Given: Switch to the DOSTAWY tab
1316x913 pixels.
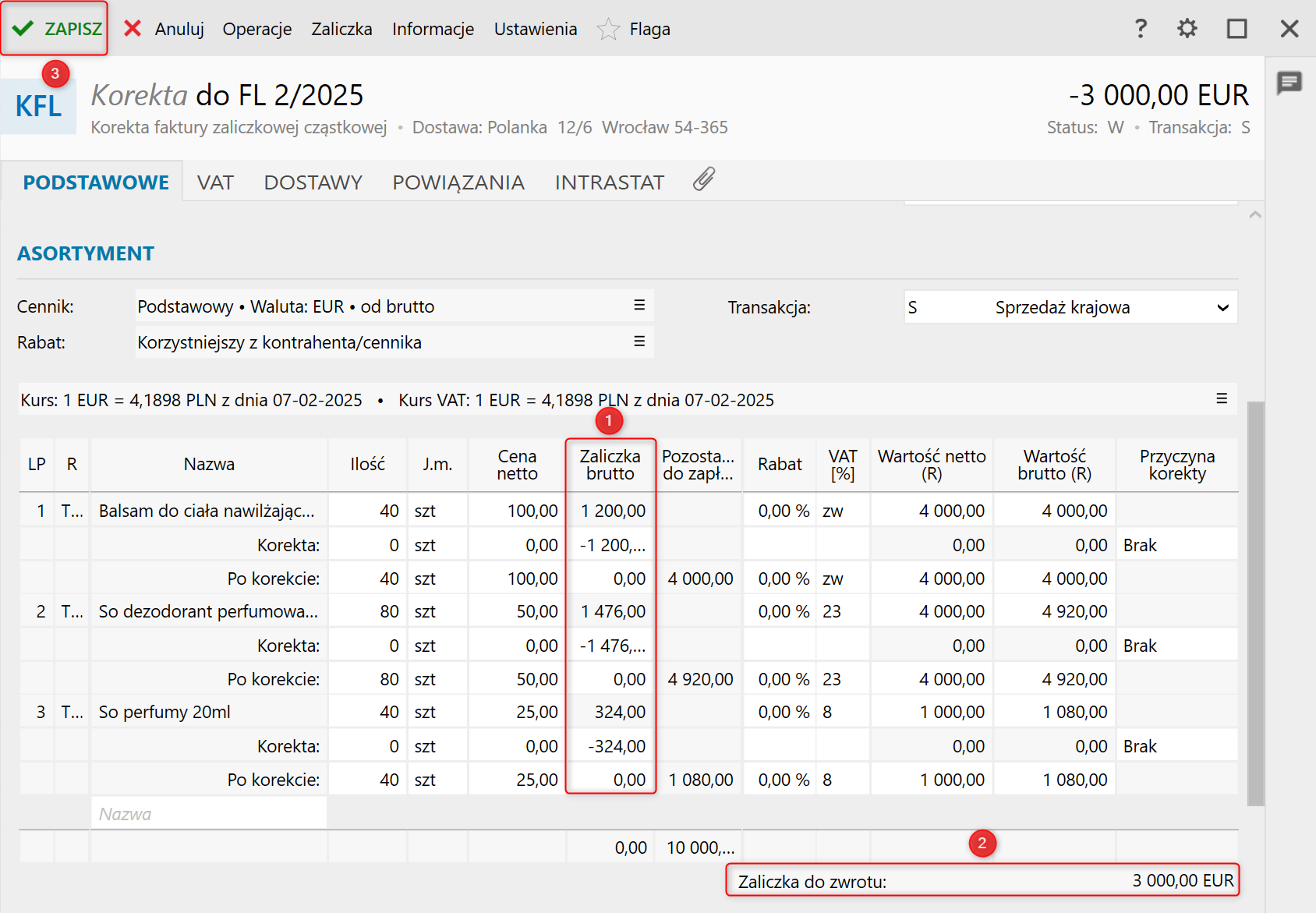Looking at the screenshot, I should [313, 182].
